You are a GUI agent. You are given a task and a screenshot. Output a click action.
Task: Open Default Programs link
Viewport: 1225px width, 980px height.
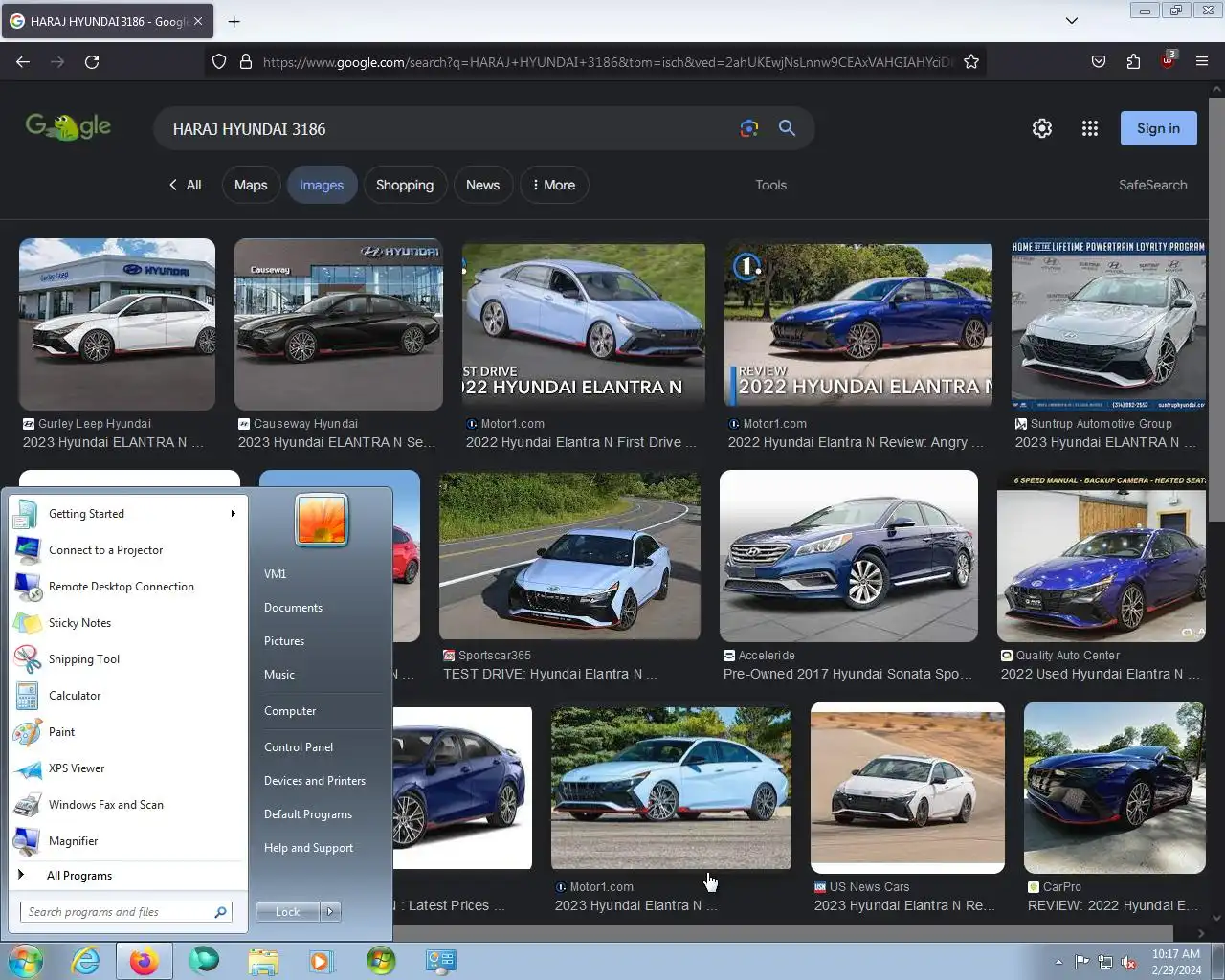pyautogui.click(x=321, y=814)
